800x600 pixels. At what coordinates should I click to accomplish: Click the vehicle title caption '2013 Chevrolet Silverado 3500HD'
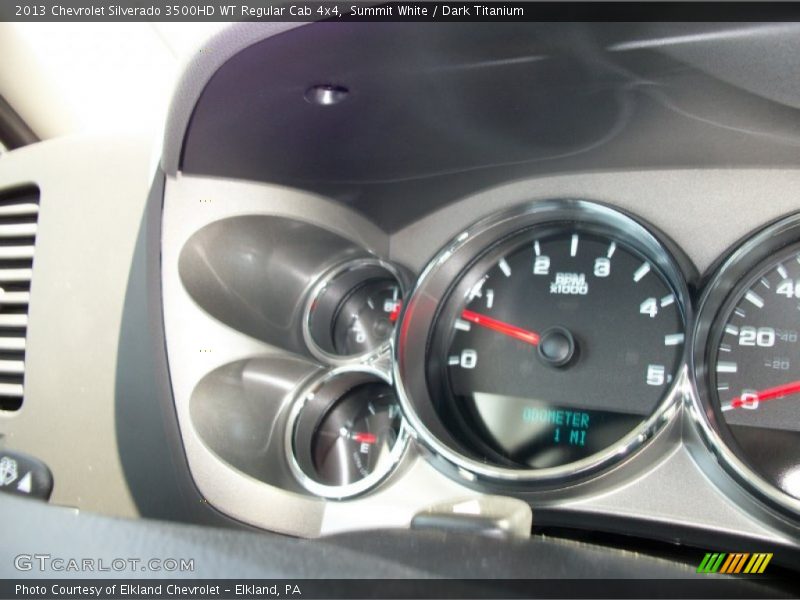115,11
